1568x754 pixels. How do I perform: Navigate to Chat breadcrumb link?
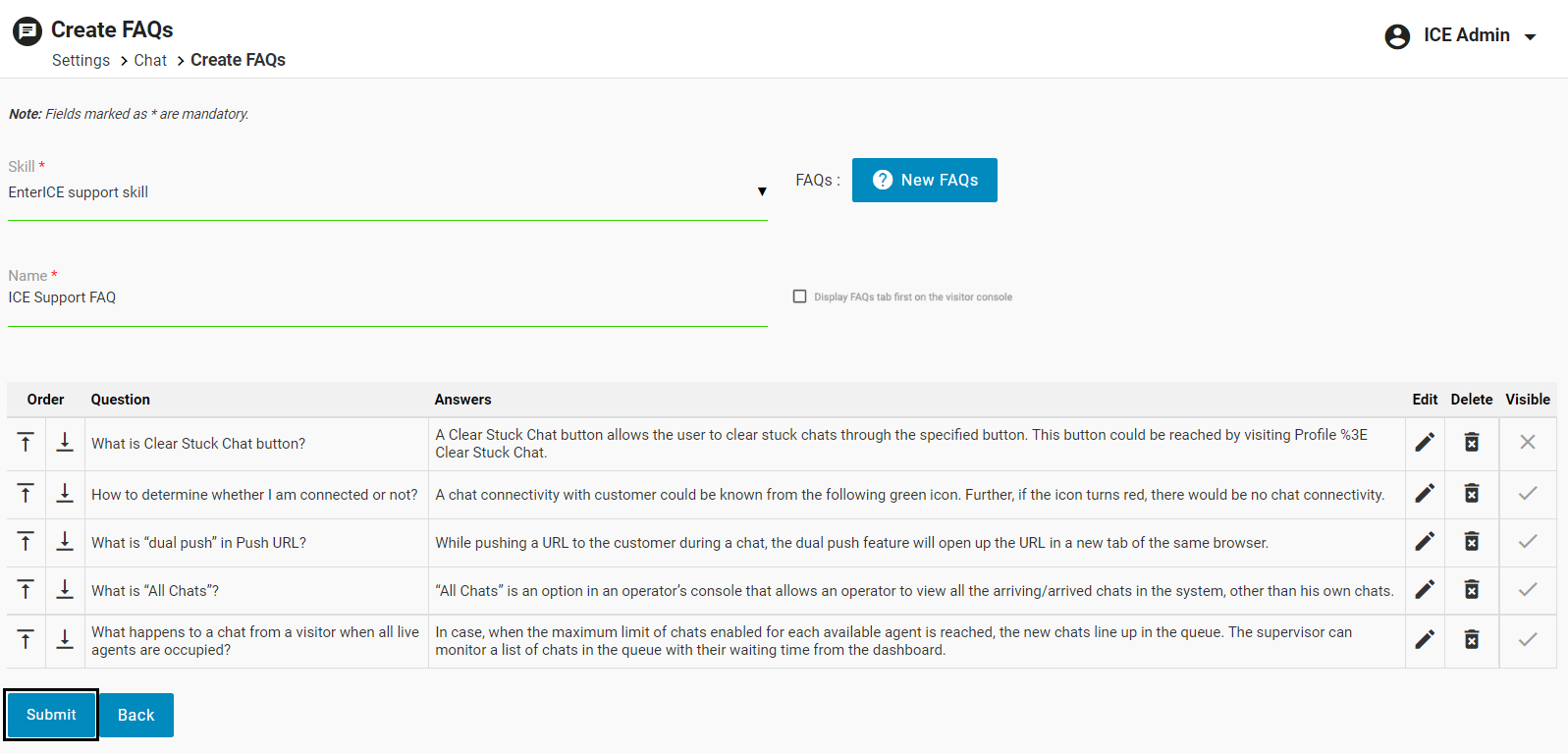tap(150, 60)
